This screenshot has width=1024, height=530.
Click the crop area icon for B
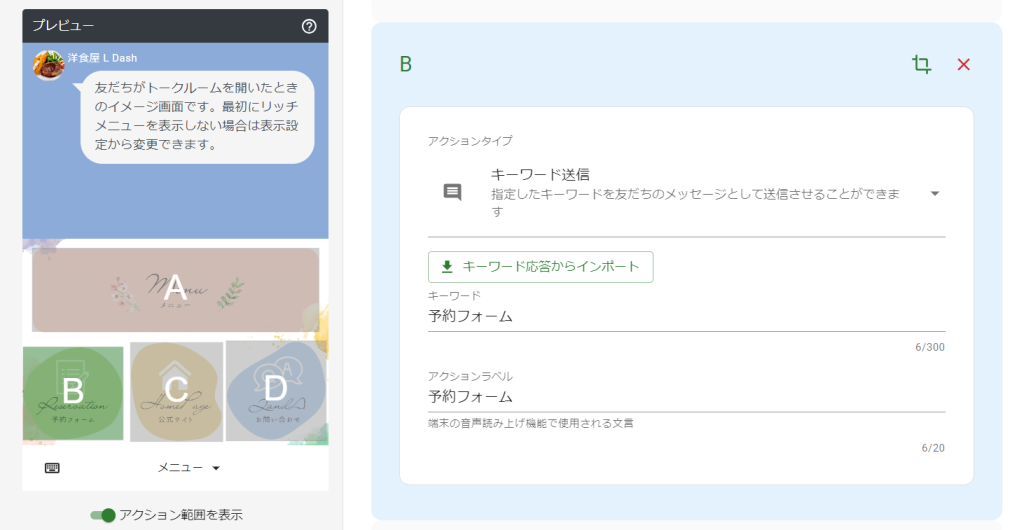921,64
